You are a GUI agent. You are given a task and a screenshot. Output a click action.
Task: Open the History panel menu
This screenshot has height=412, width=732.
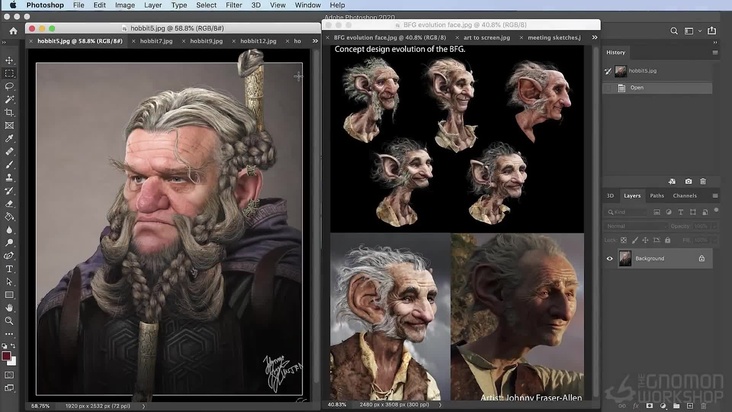pyautogui.click(x=715, y=52)
